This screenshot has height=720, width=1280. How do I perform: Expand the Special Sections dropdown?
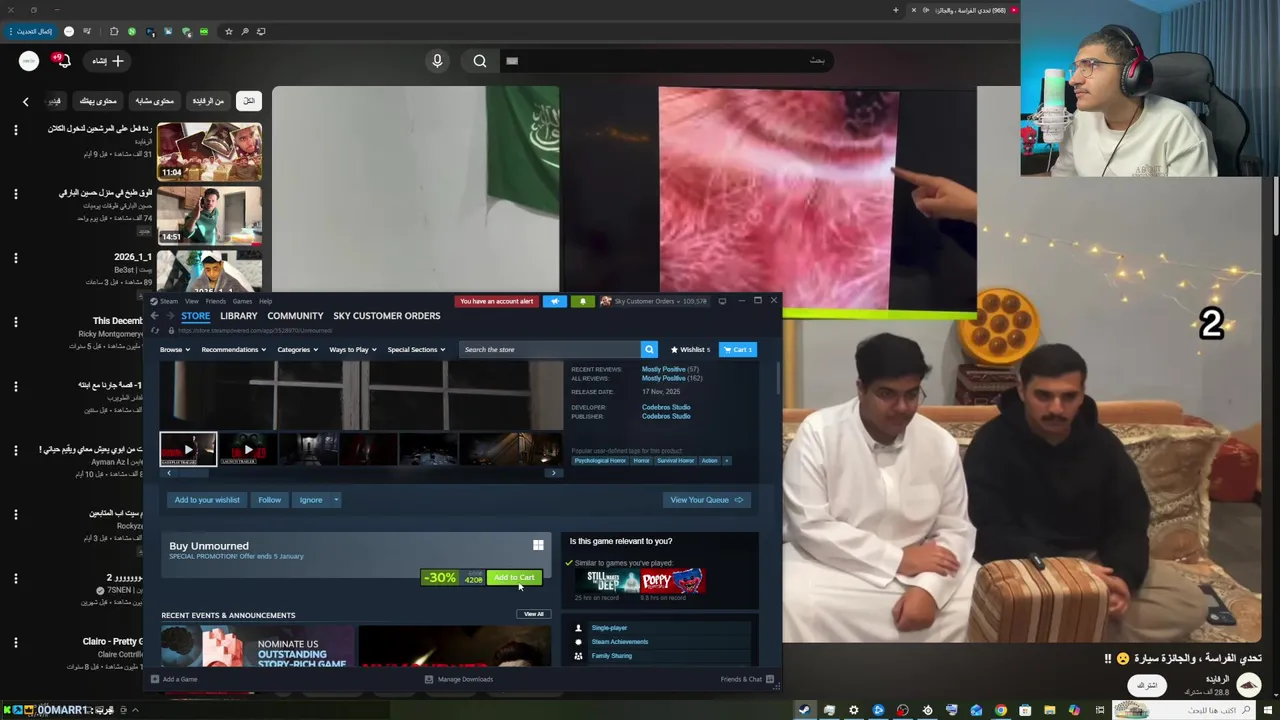tap(416, 349)
